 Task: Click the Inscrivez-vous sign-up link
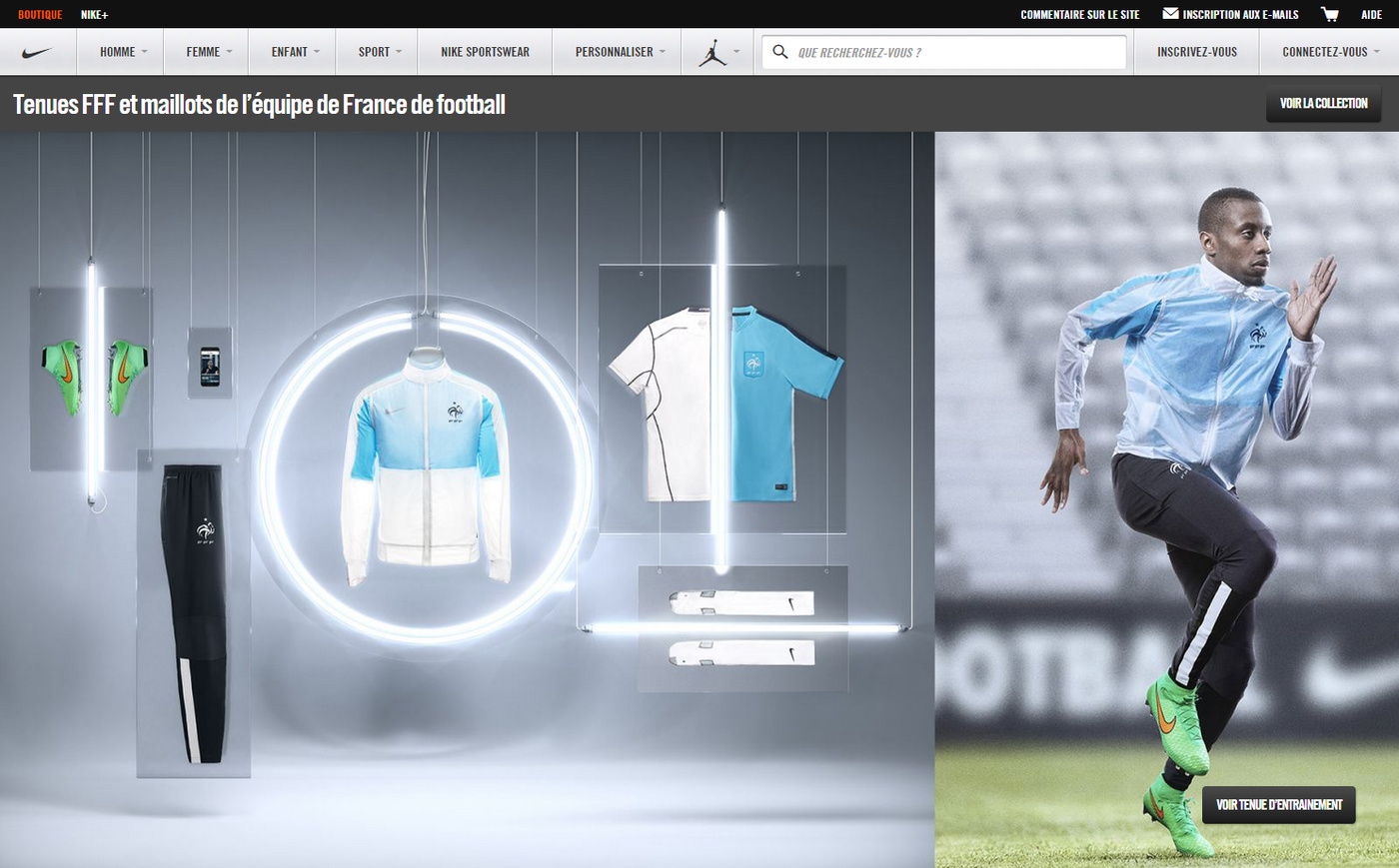[1196, 52]
